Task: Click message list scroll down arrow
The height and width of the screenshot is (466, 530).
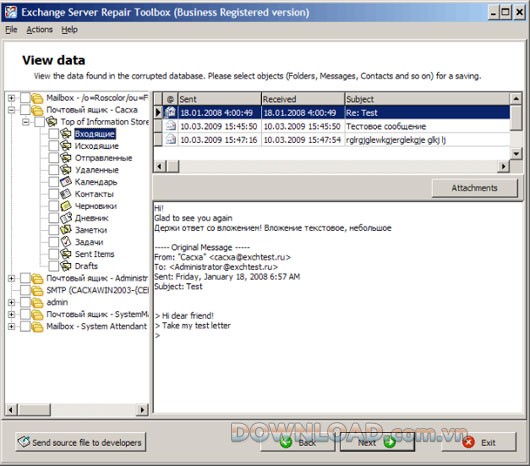Action: pos(516,153)
